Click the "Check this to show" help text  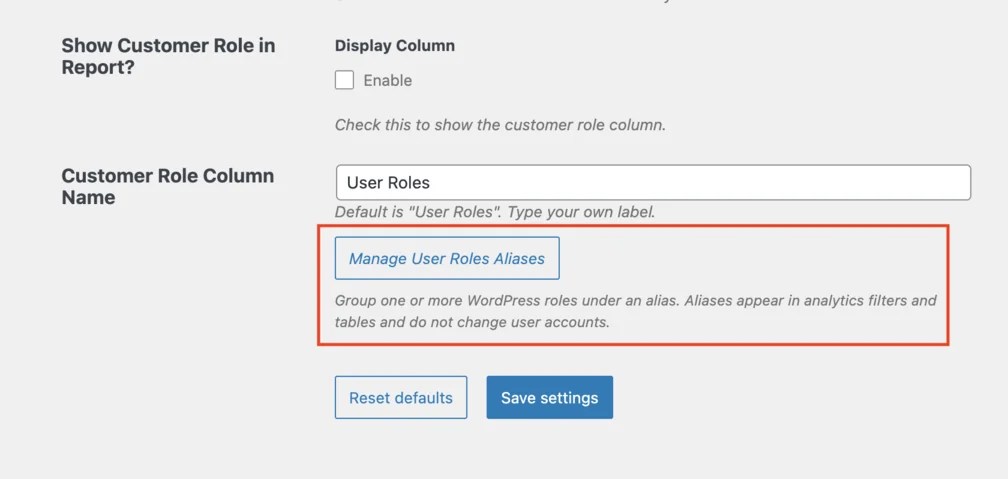[500, 126]
